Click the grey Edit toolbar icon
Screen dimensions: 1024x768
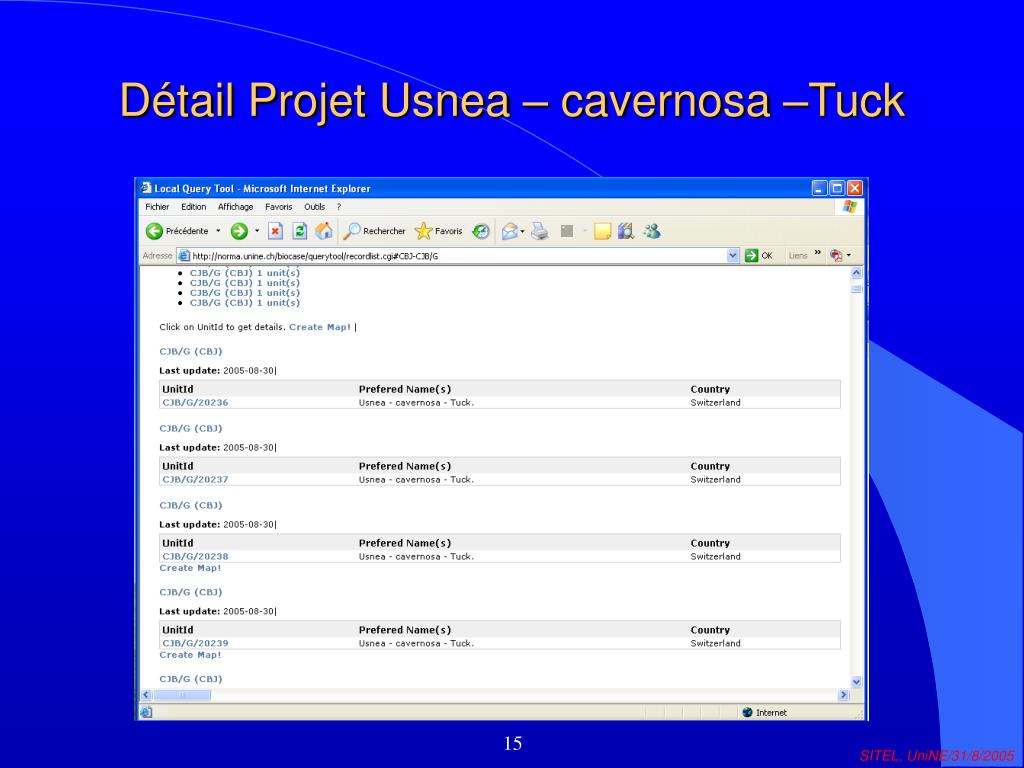coord(567,231)
